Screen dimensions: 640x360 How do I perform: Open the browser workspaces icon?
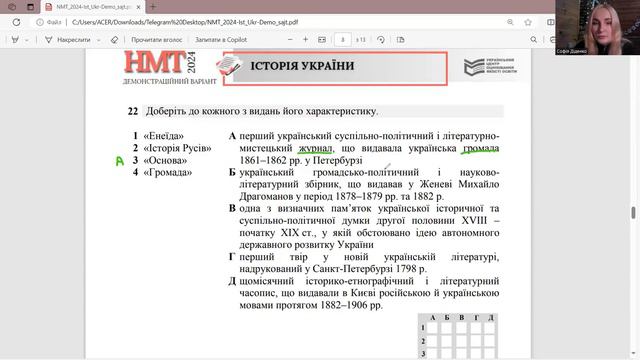click(12, 7)
